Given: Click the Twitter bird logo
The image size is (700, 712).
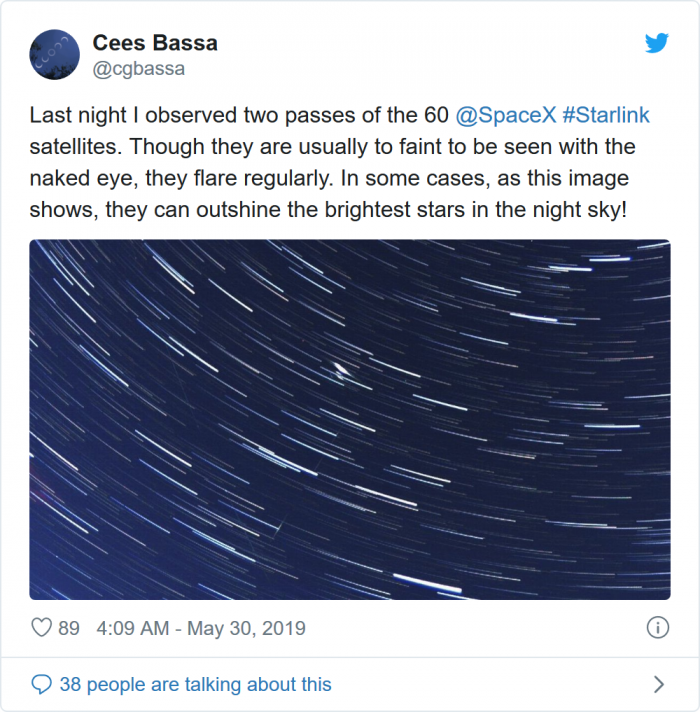Looking at the screenshot, I should click(656, 44).
